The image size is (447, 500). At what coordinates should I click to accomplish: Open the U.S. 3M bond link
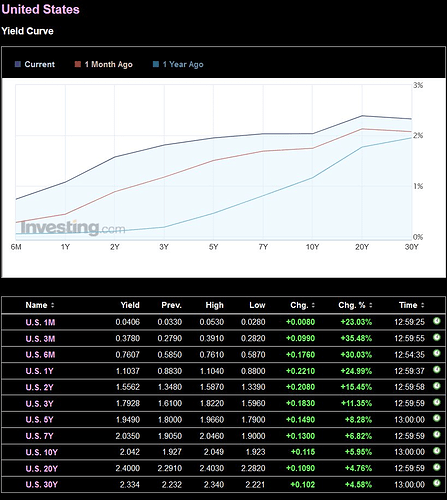(x=40, y=339)
